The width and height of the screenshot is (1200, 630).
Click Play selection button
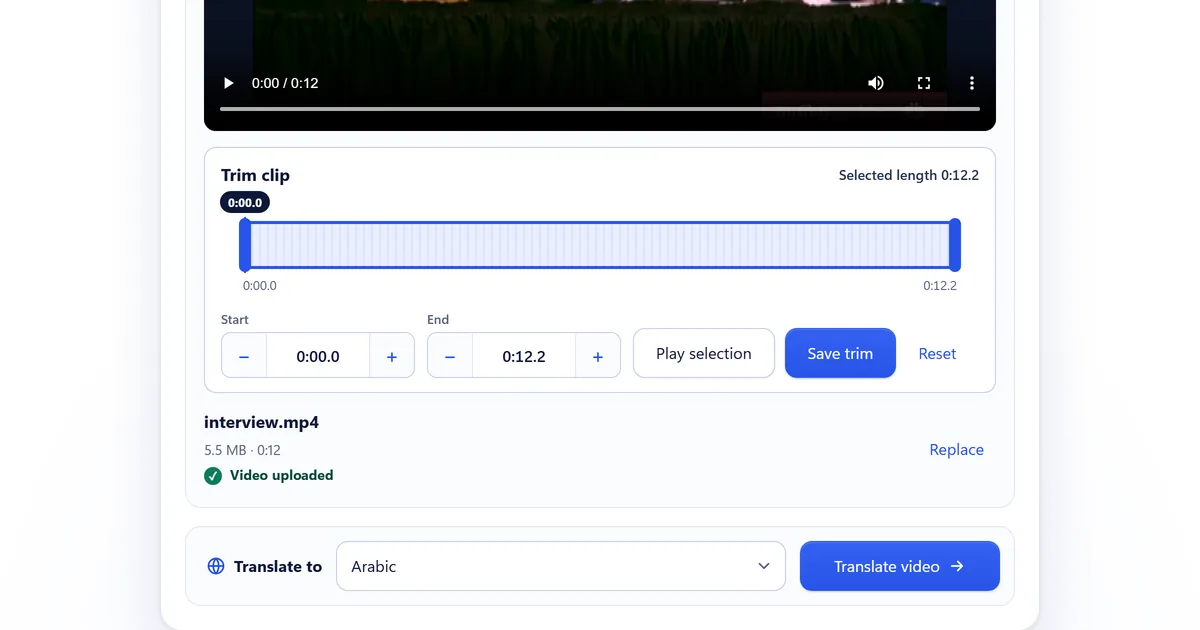pos(704,354)
